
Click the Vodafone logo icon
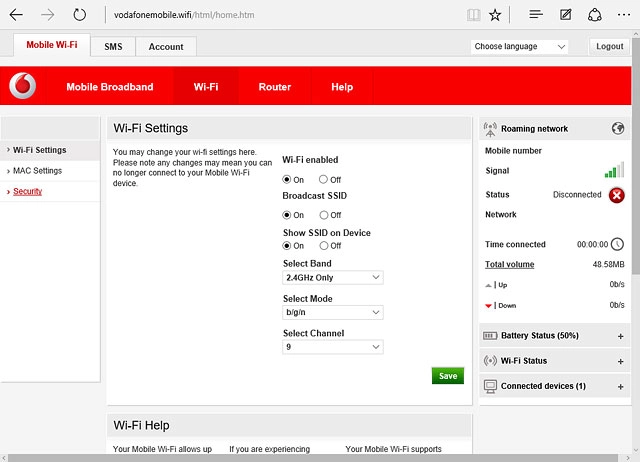coord(22,87)
